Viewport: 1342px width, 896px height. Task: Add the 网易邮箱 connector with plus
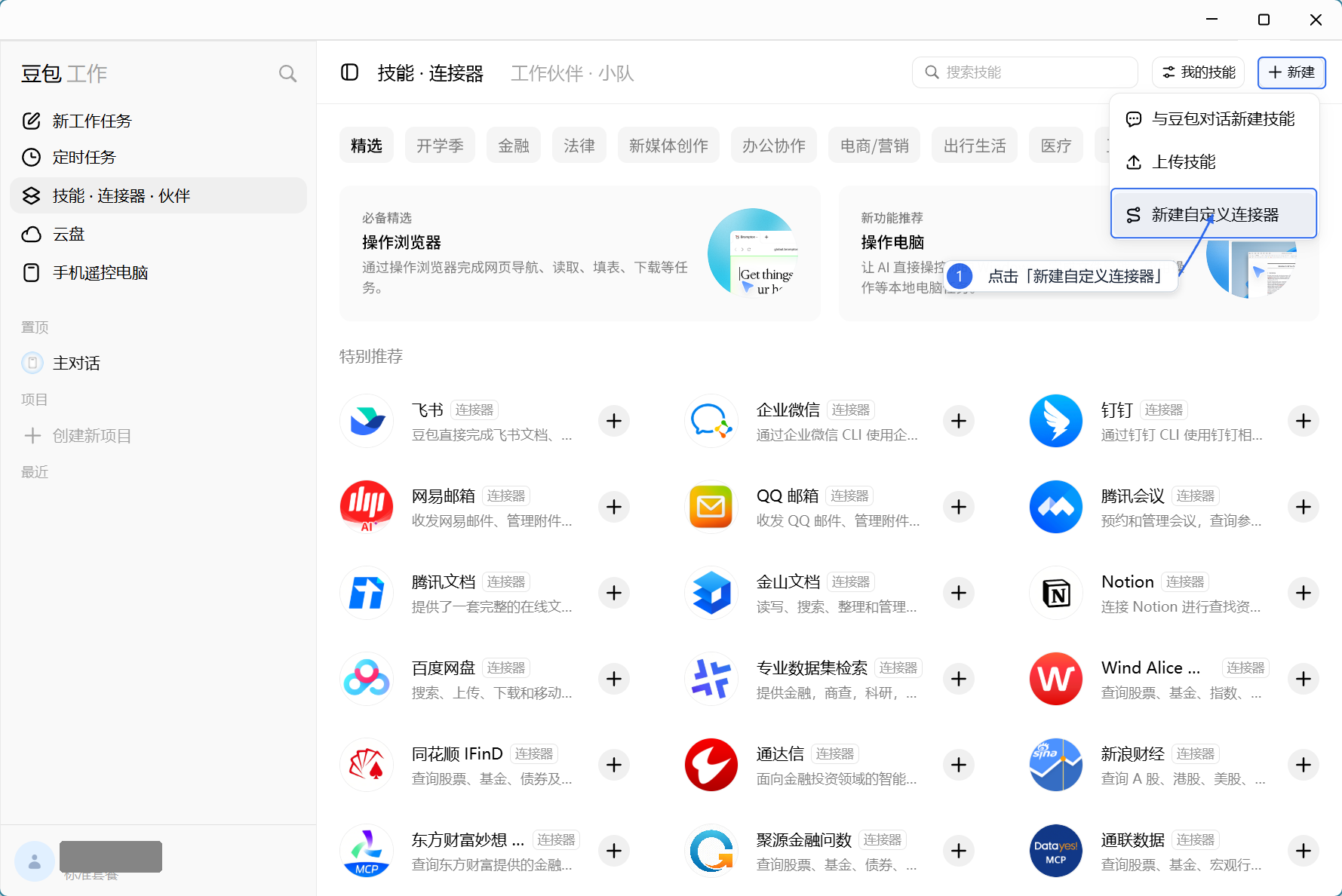point(614,507)
